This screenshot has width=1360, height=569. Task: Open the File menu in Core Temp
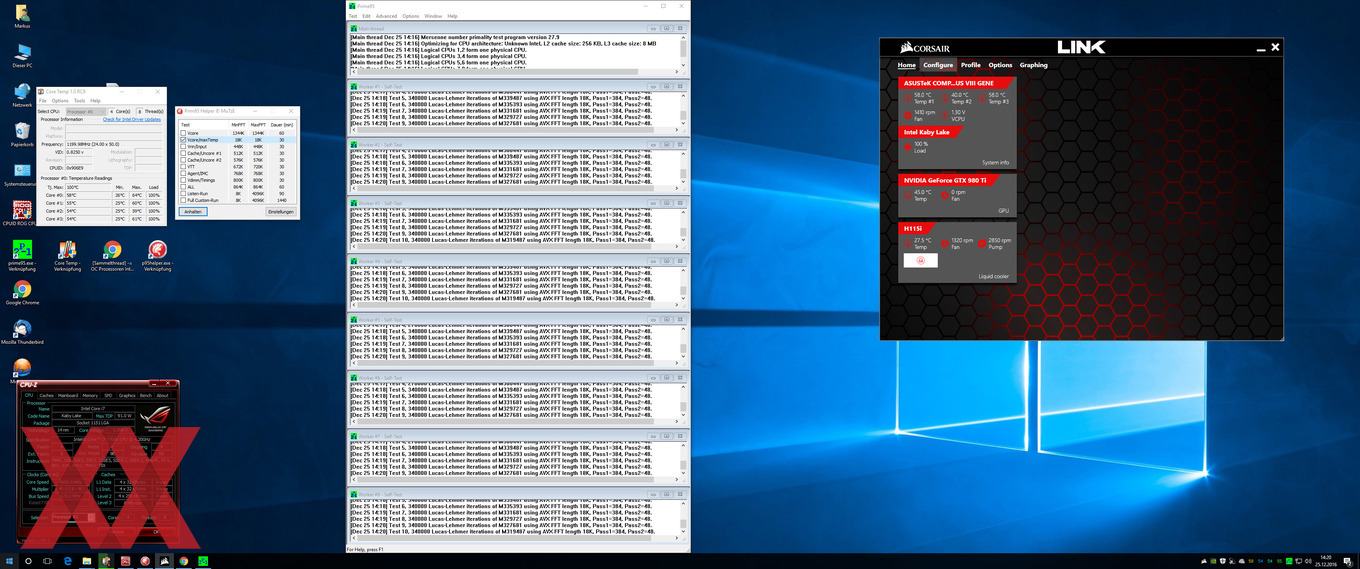click(x=43, y=100)
